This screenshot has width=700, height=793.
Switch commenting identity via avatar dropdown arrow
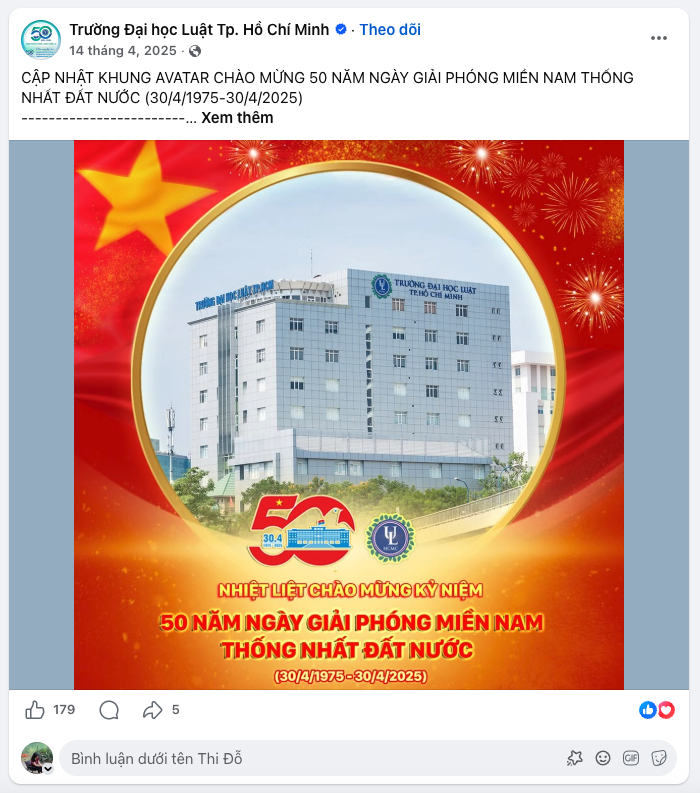point(48,769)
